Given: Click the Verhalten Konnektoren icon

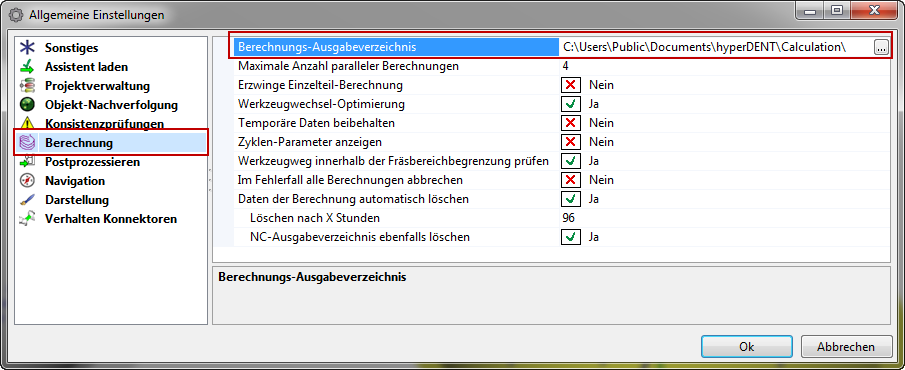Looking at the screenshot, I should [x=27, y=219].
